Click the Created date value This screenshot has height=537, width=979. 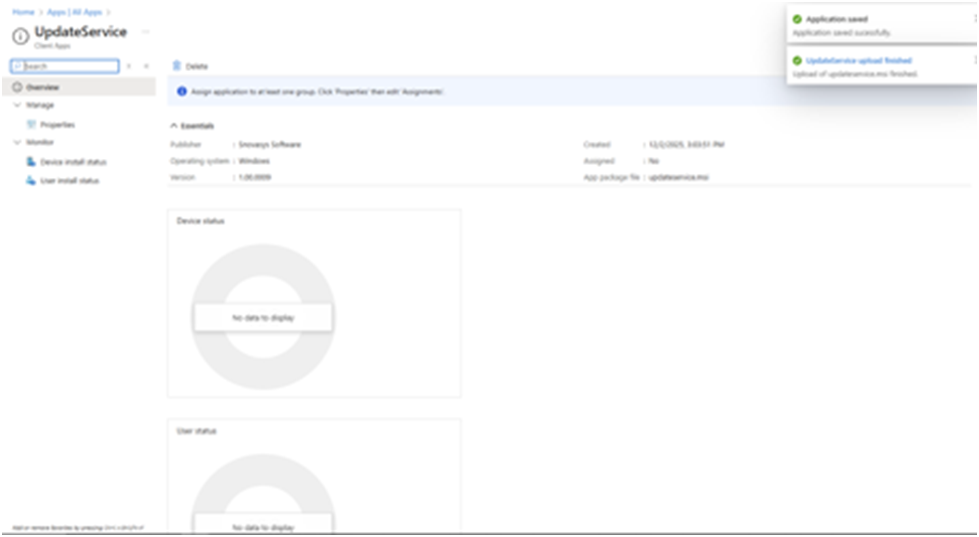pyautogui.click(x=686, y=144)
